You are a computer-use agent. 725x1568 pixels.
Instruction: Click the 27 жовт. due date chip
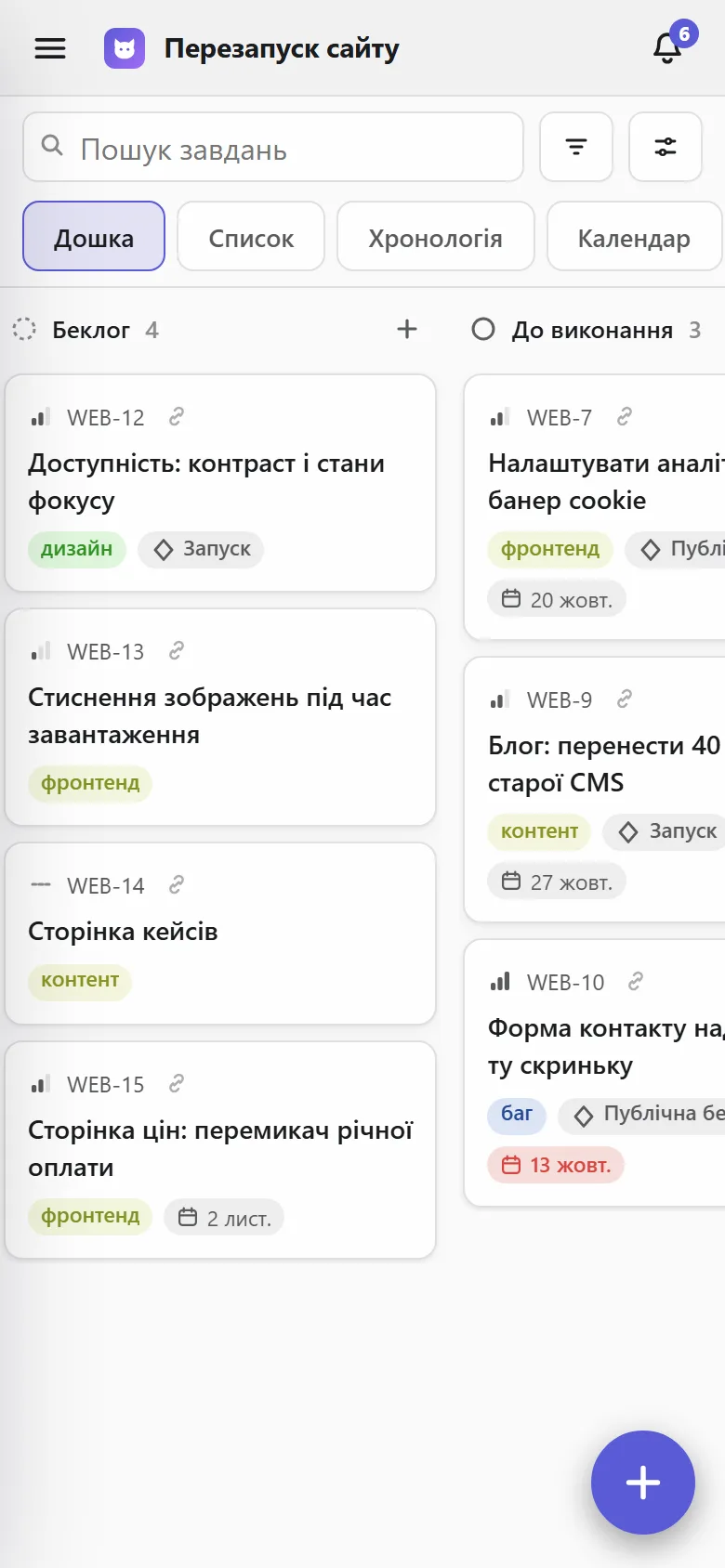[x=557, y=882]
